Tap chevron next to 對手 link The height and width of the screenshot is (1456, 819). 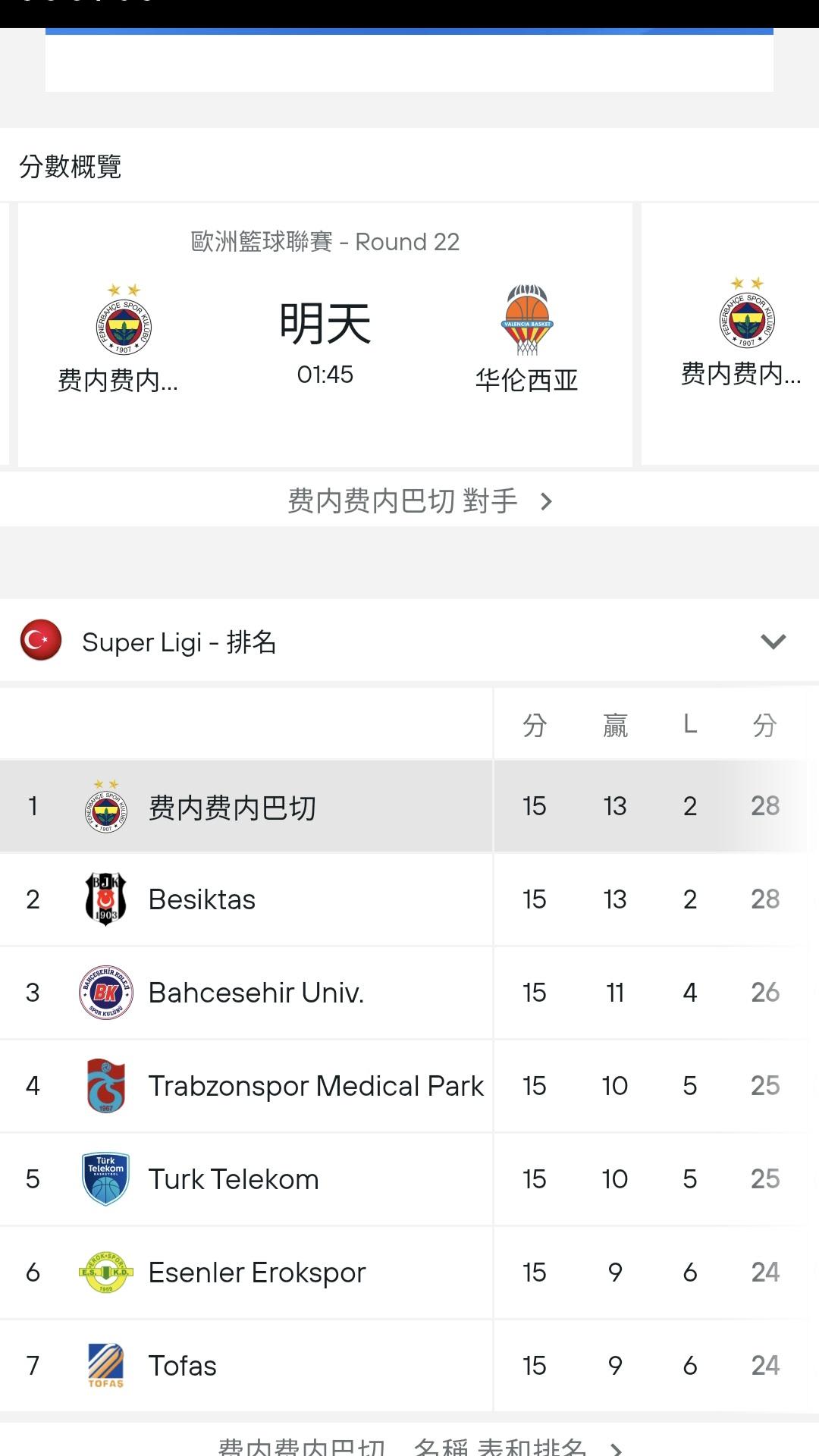tap(546, 501)
